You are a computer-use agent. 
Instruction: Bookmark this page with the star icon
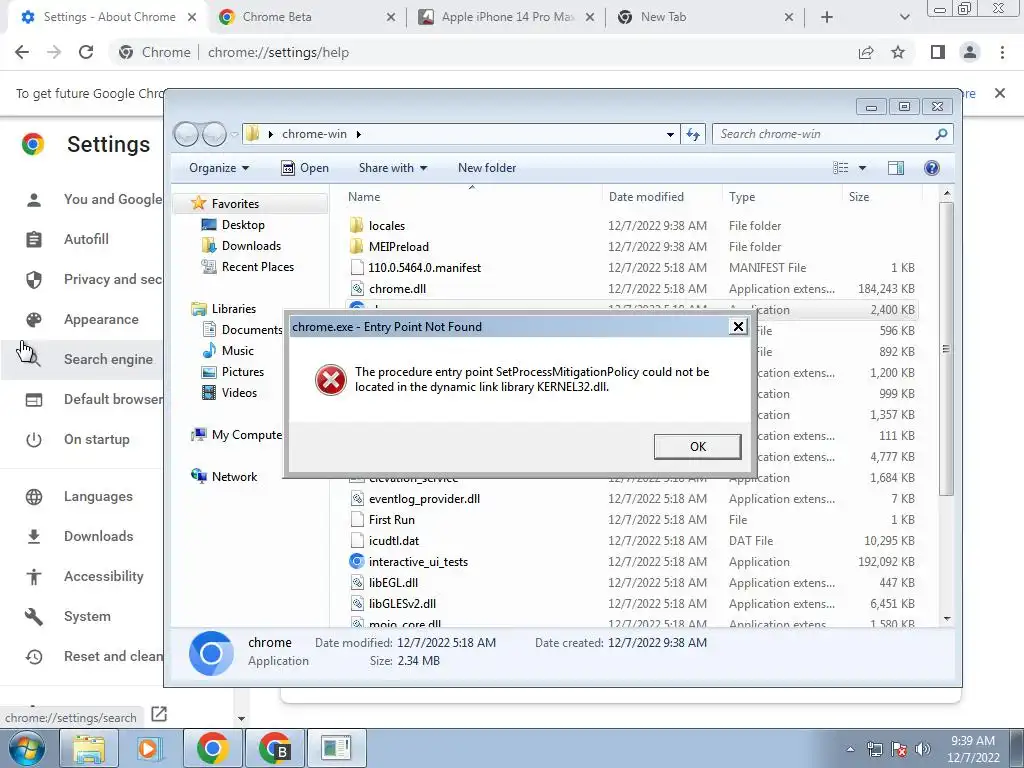pyautogui.click(x=898, y=52)
